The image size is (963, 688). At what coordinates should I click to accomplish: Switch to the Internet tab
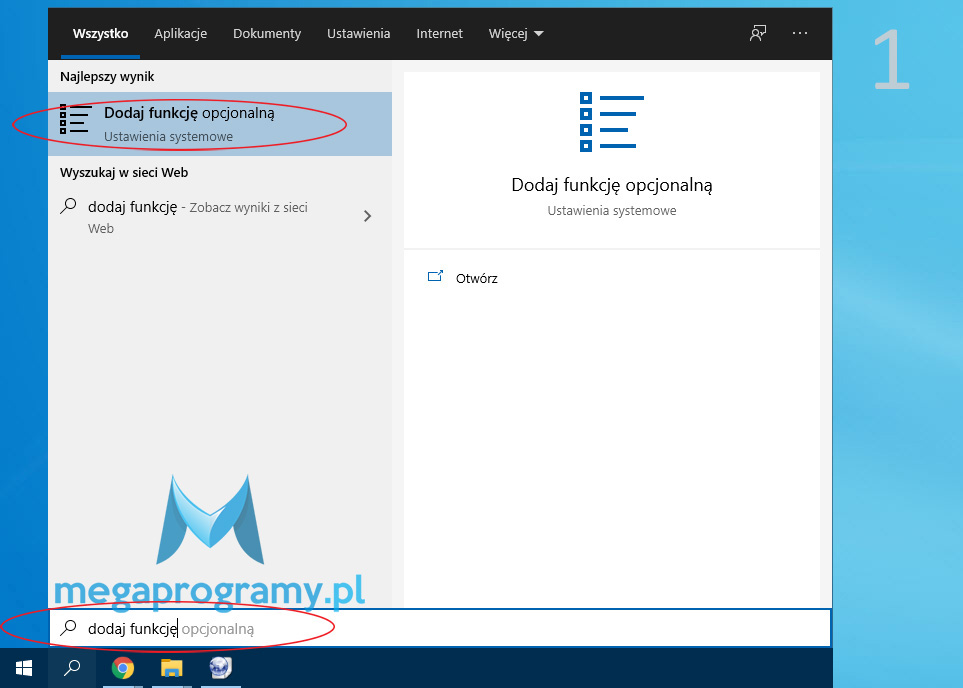[x=439, y=34]
